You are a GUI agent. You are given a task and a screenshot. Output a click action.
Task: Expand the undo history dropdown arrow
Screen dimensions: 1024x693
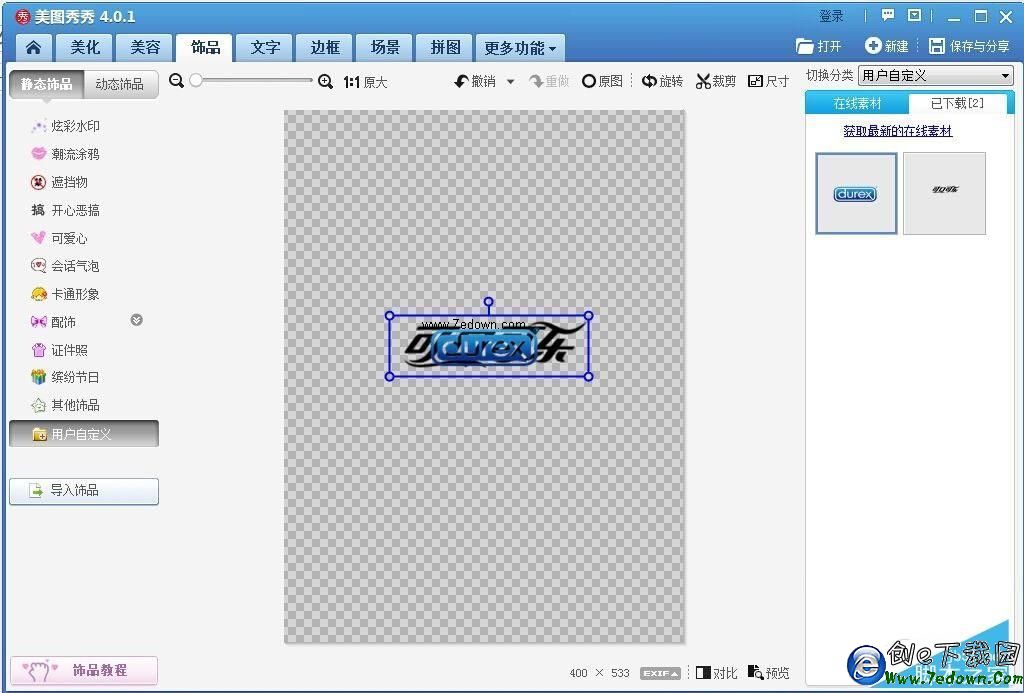(x=511, y=82)
